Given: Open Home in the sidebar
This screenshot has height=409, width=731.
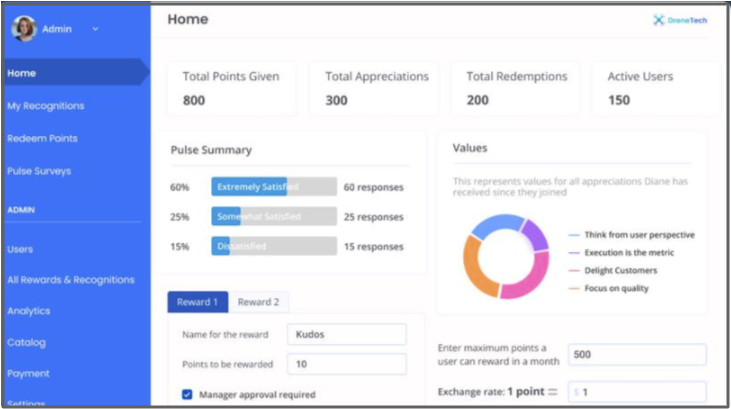Looking at the screenshot, I should click(22, 73).
